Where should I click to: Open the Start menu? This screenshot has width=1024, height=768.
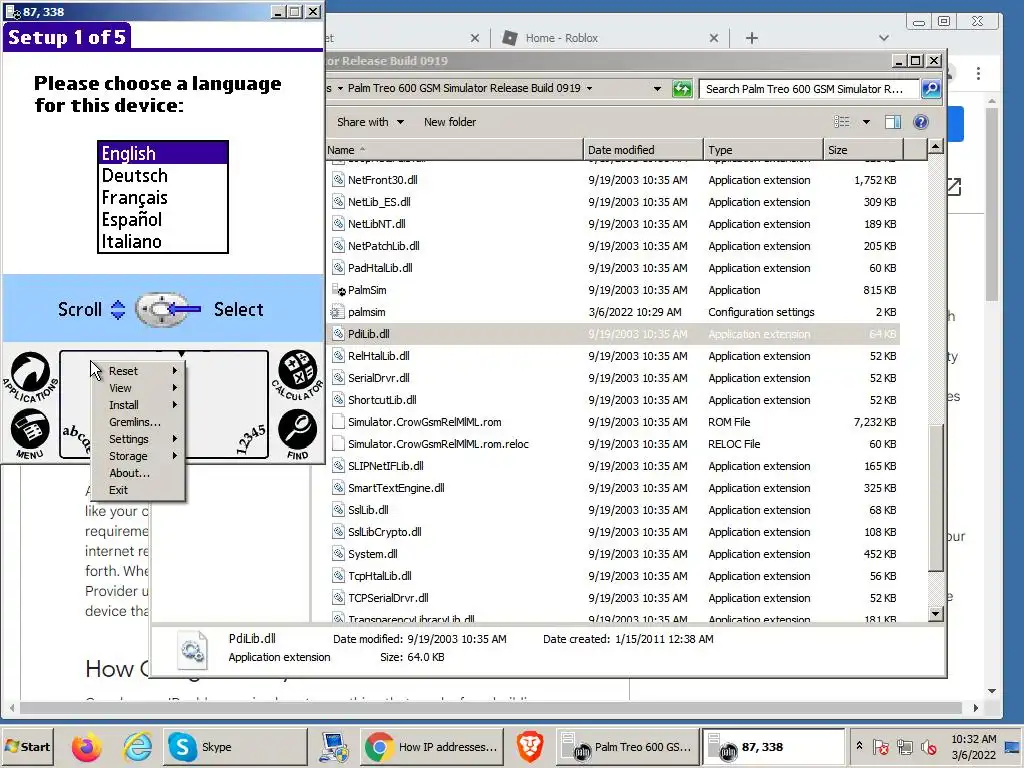[27, 747]
